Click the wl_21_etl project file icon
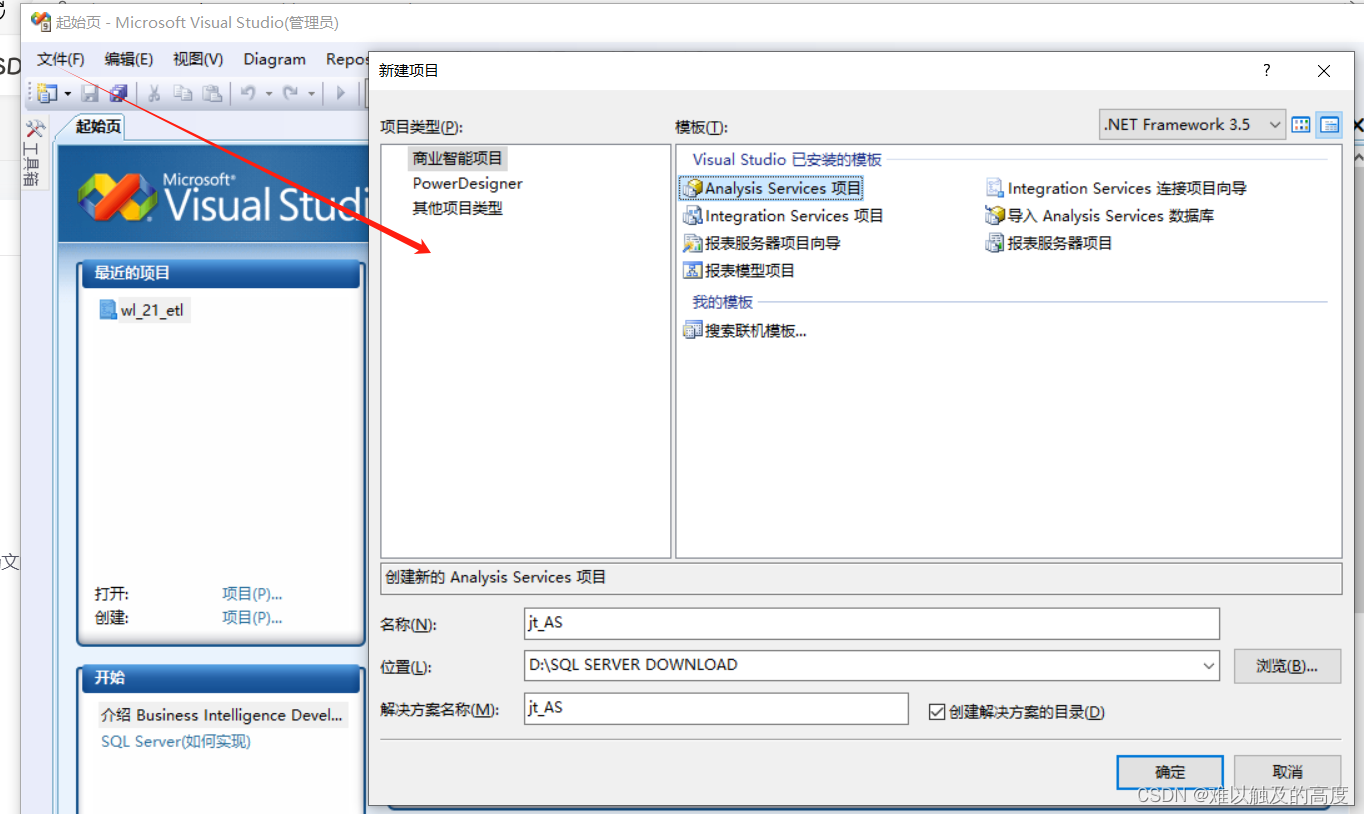The width and height of the screenshot is (1364, 814). pyautogui.click(x=108, y=310)
